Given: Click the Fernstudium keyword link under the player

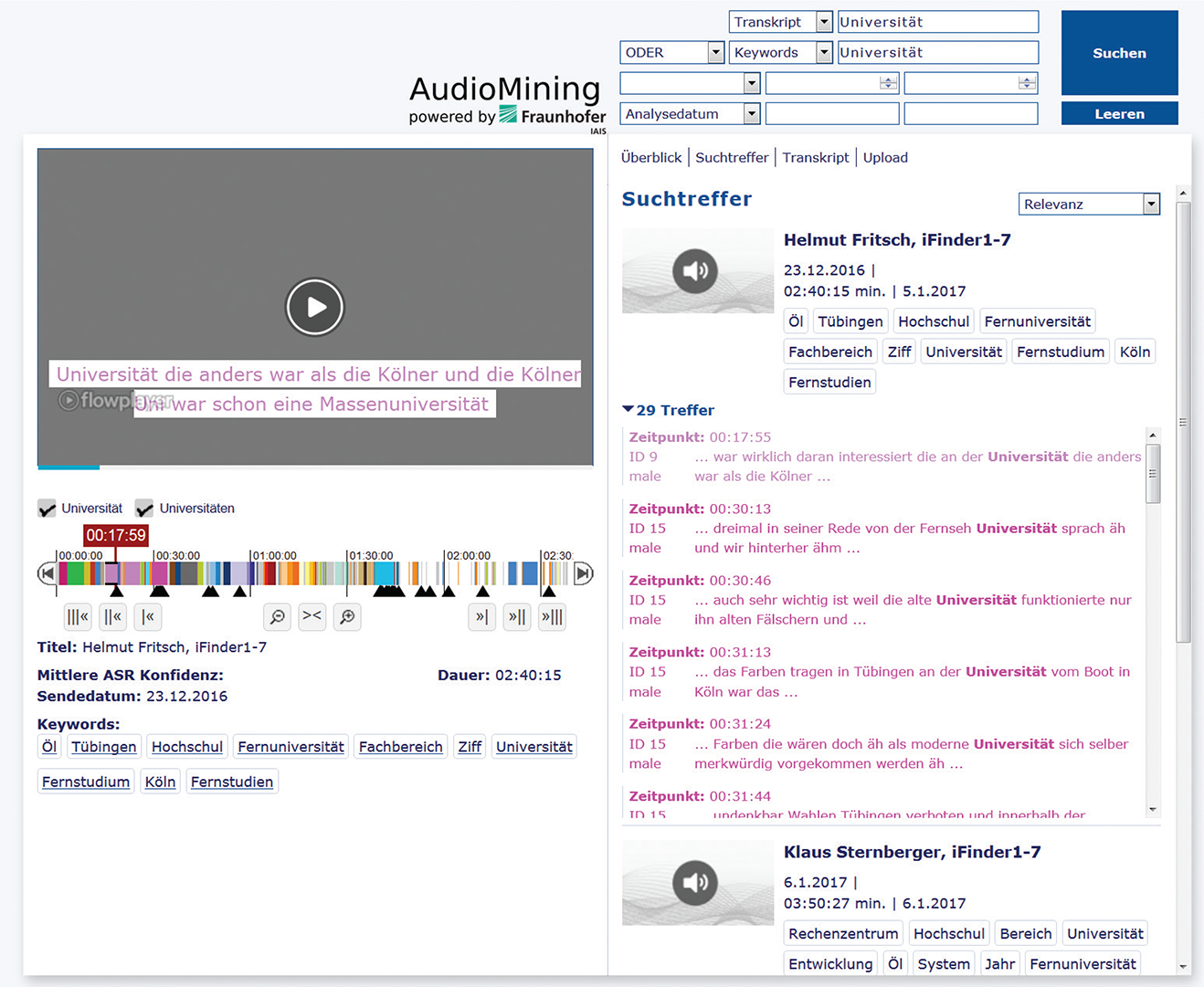Looking at the screenshot, I should pyautogui.click(x=86, y=782).
